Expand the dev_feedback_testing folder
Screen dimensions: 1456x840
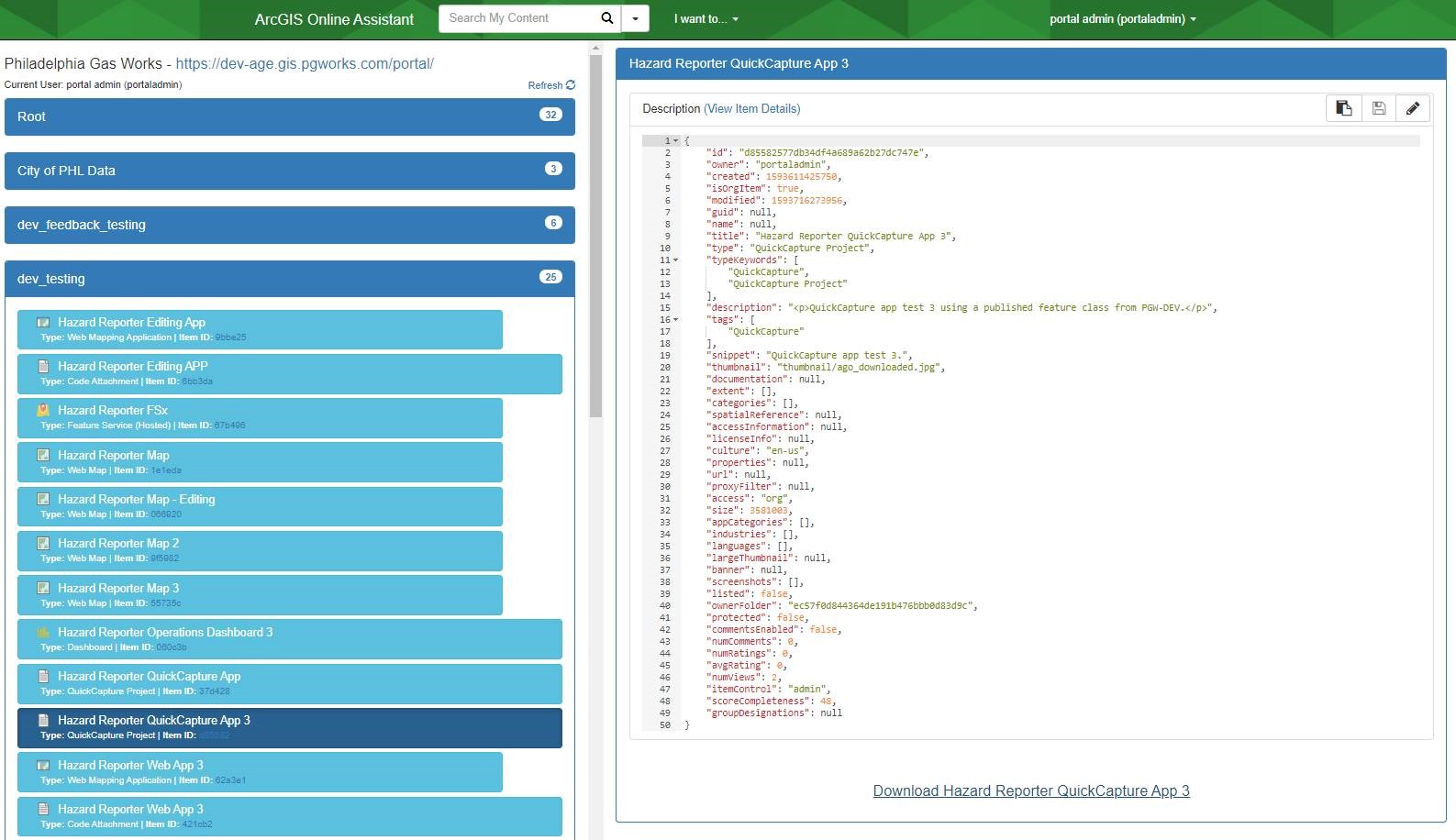tap(290, 225)
